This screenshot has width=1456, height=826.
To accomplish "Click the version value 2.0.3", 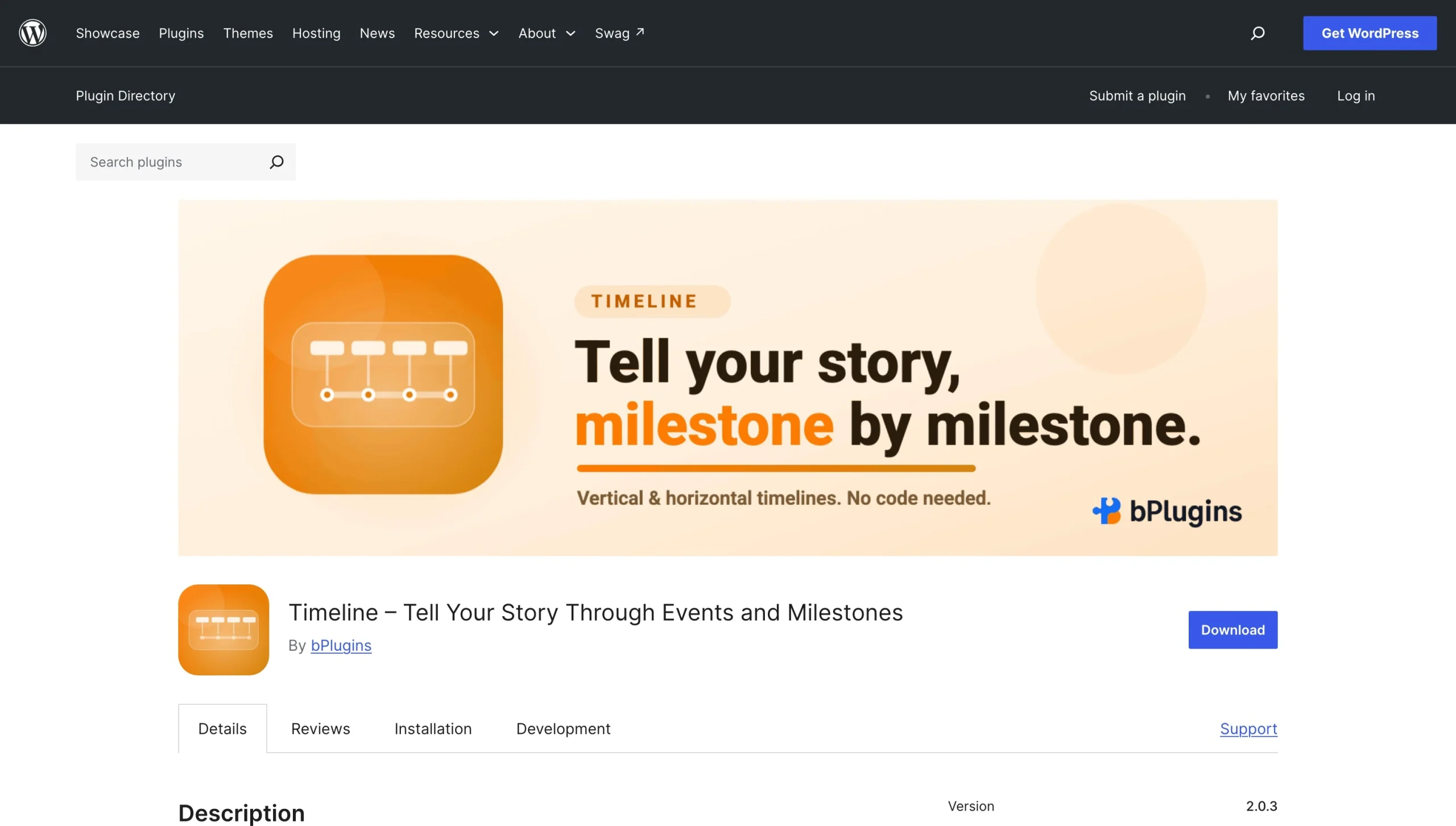I will (1261, 806).
